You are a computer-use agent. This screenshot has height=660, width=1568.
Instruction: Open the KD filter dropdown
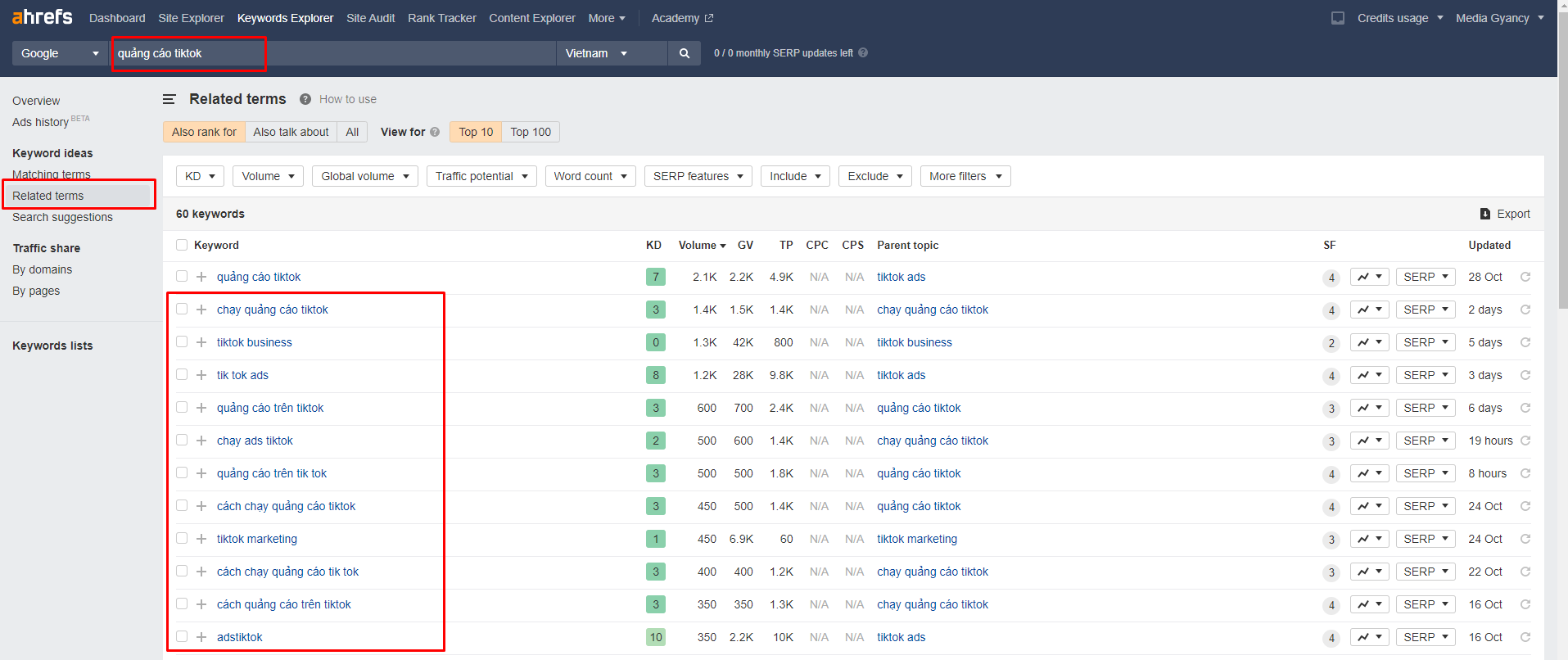click(x=201, y=176)
